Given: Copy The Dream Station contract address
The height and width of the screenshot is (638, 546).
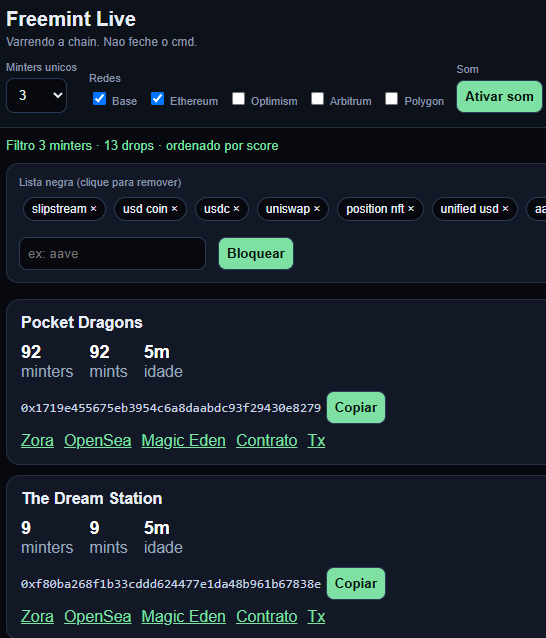Looking at the screenshot, I should click(x=356, y=583).
